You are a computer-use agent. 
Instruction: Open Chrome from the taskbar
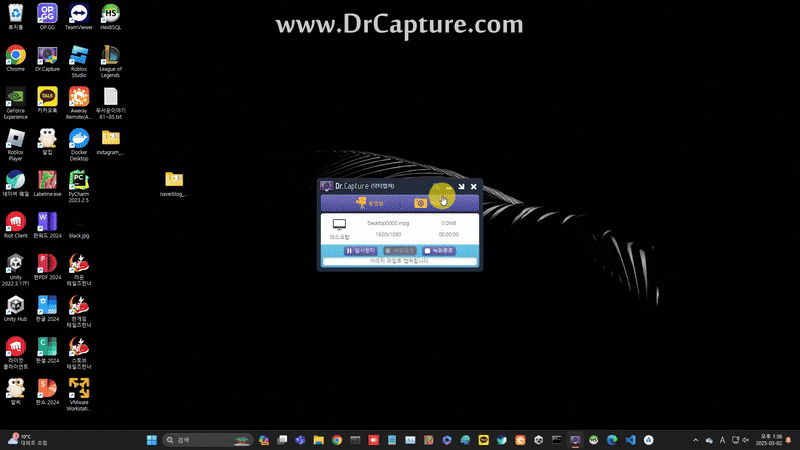tap(337, 440)
